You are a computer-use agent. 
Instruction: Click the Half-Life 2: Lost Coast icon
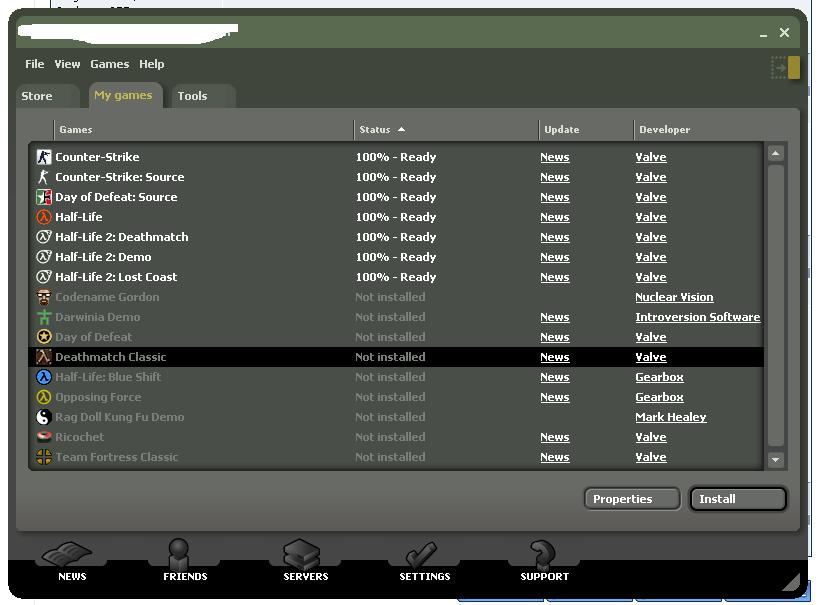(44, 277)
